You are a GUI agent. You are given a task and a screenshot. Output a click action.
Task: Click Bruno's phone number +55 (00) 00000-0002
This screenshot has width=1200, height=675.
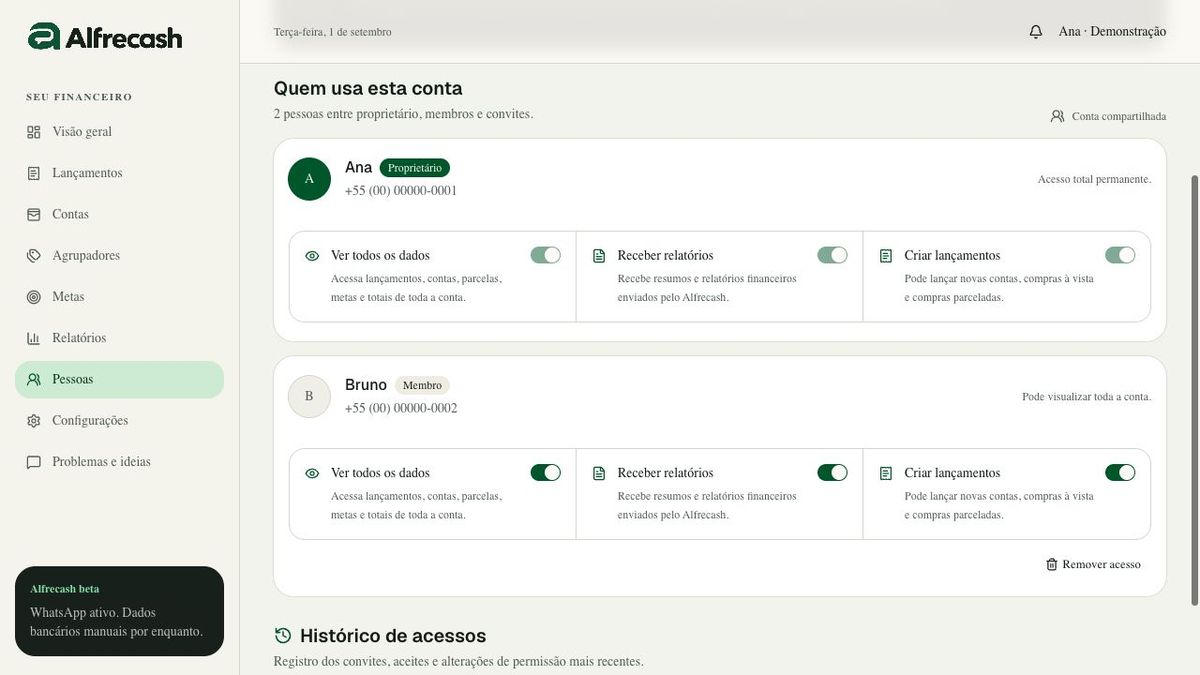click(x=401, y=408)
